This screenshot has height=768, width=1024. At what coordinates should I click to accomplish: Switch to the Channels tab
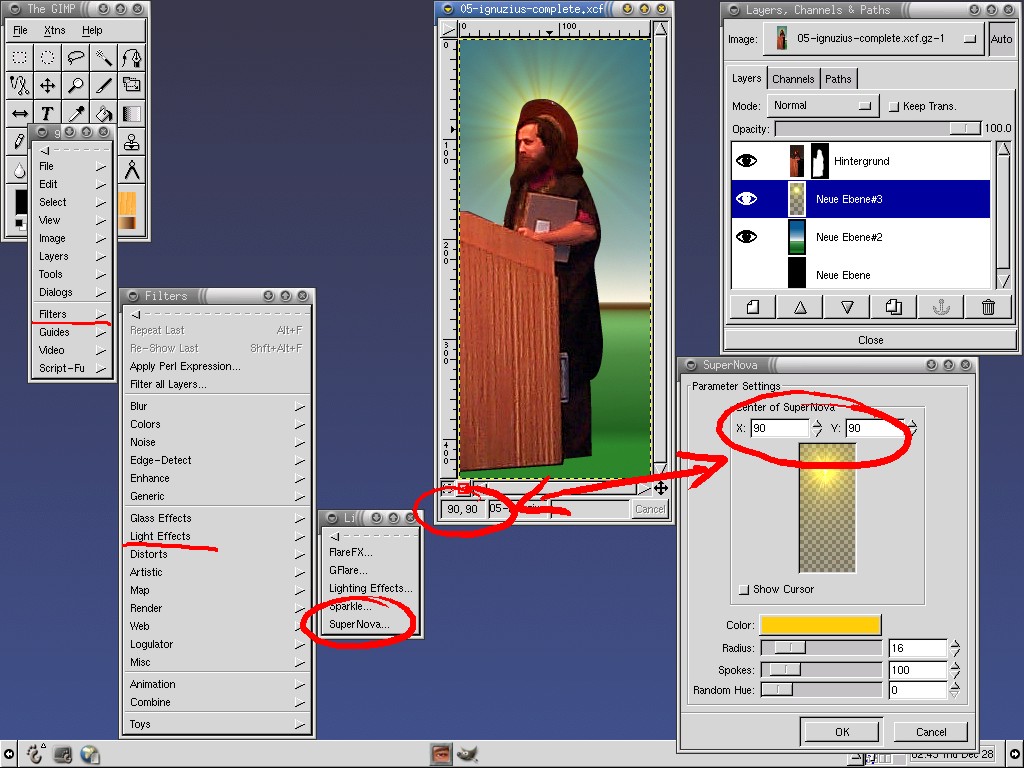click(x=793, y=79)
